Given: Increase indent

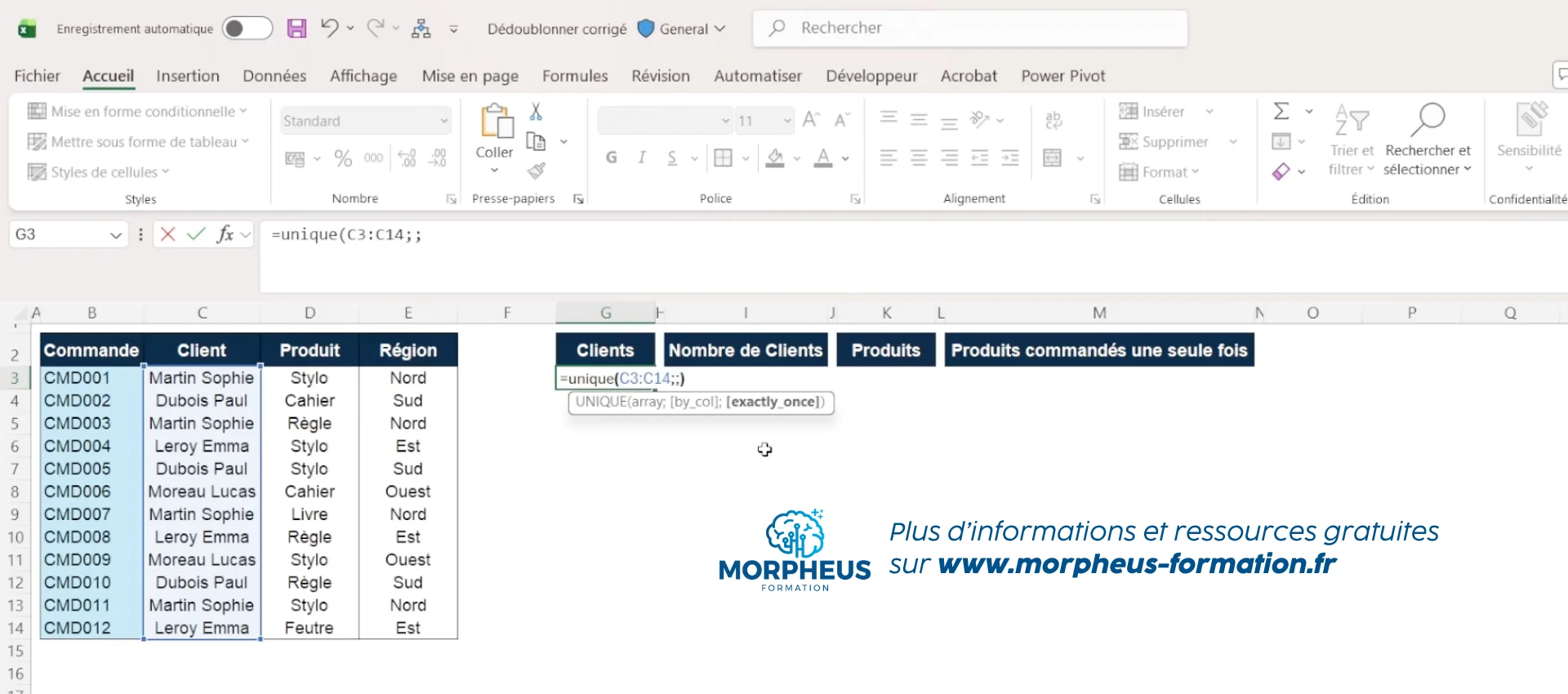Looking at the screenshot, I should (1010, 158).
